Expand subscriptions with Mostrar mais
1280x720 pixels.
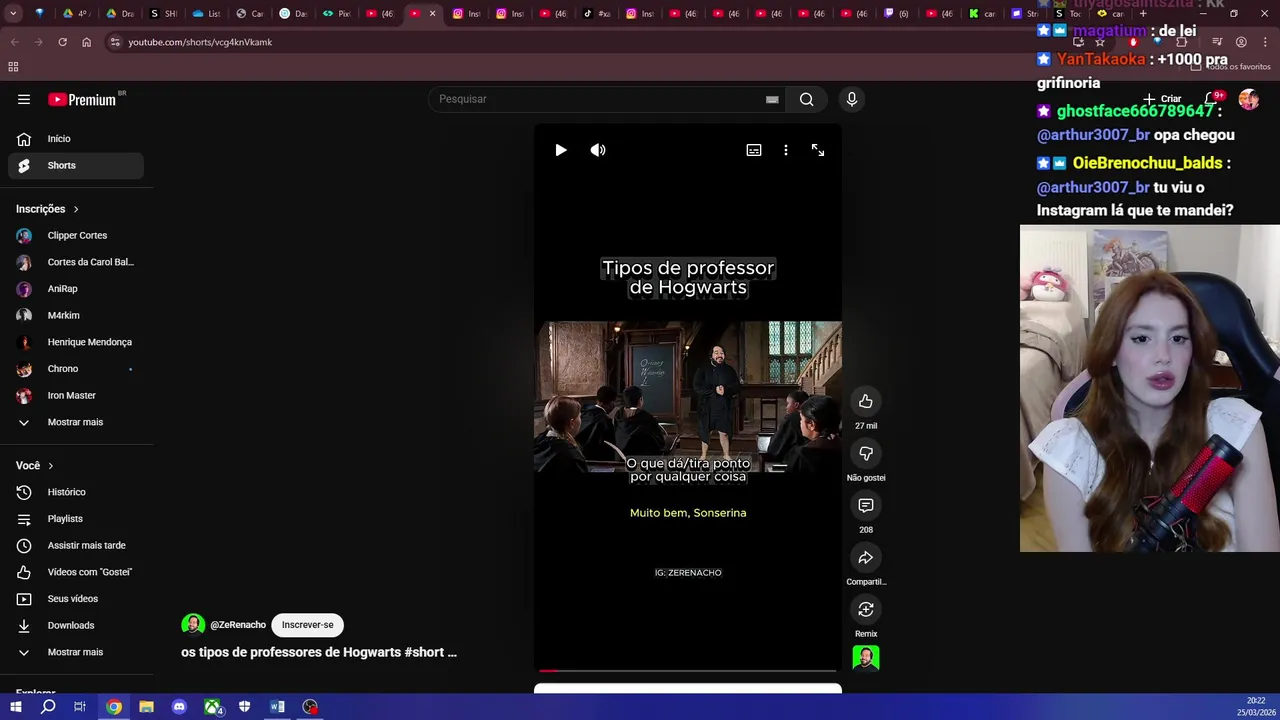pos(76,422)
